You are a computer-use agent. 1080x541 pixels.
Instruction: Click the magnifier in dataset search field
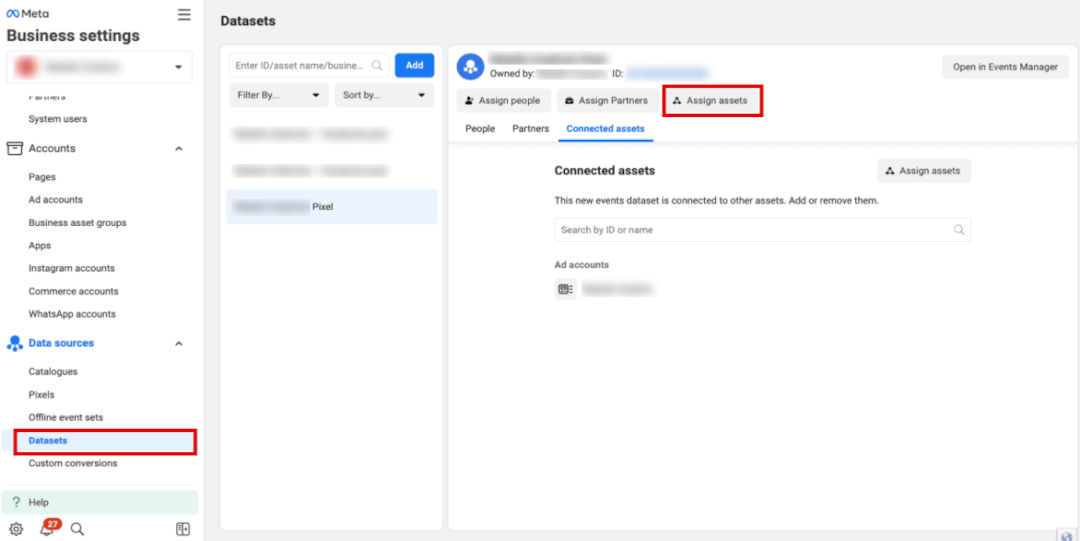click(x=377, y=65)
